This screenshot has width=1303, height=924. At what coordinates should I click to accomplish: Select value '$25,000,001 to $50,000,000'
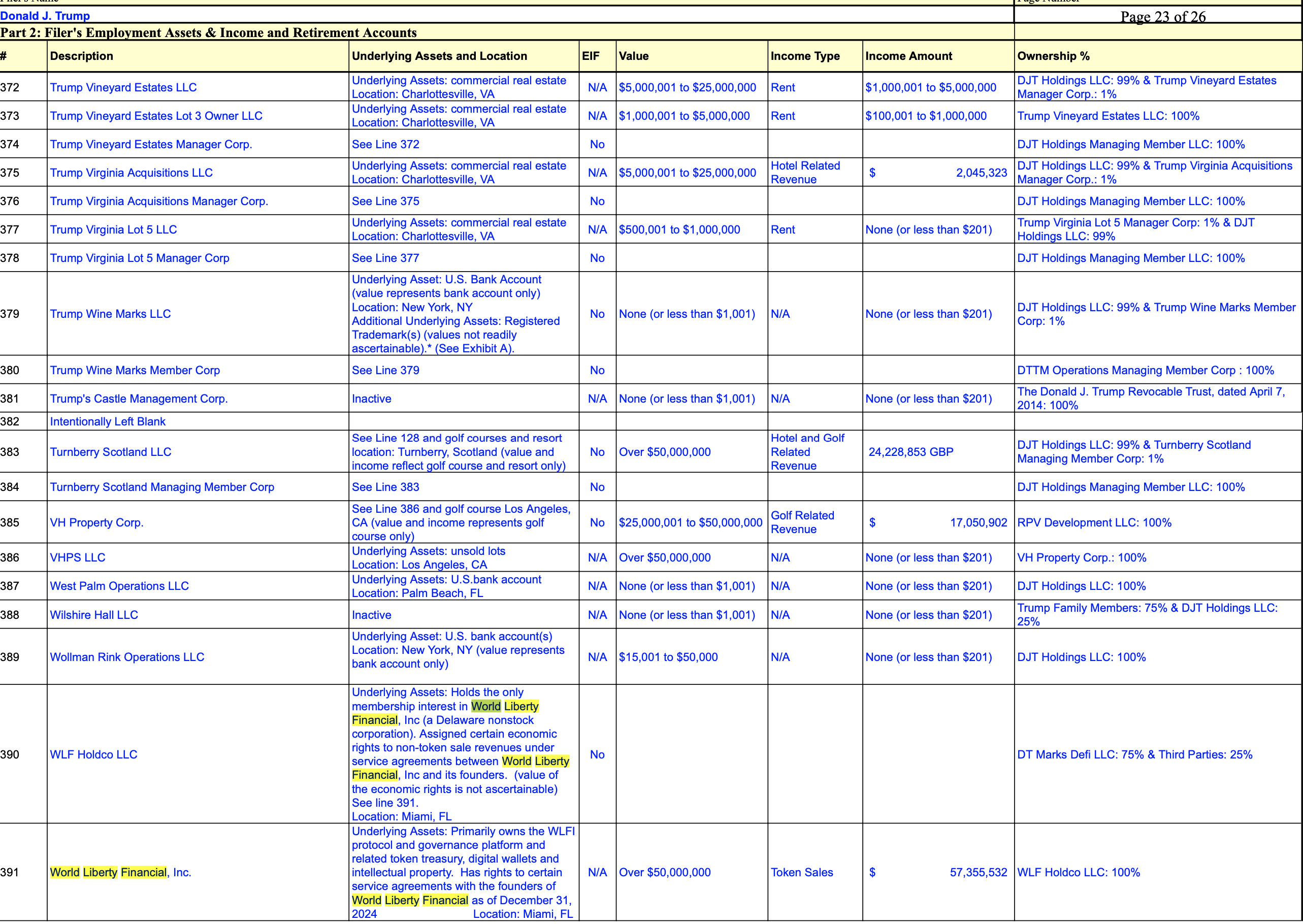(x=691, y=523)
